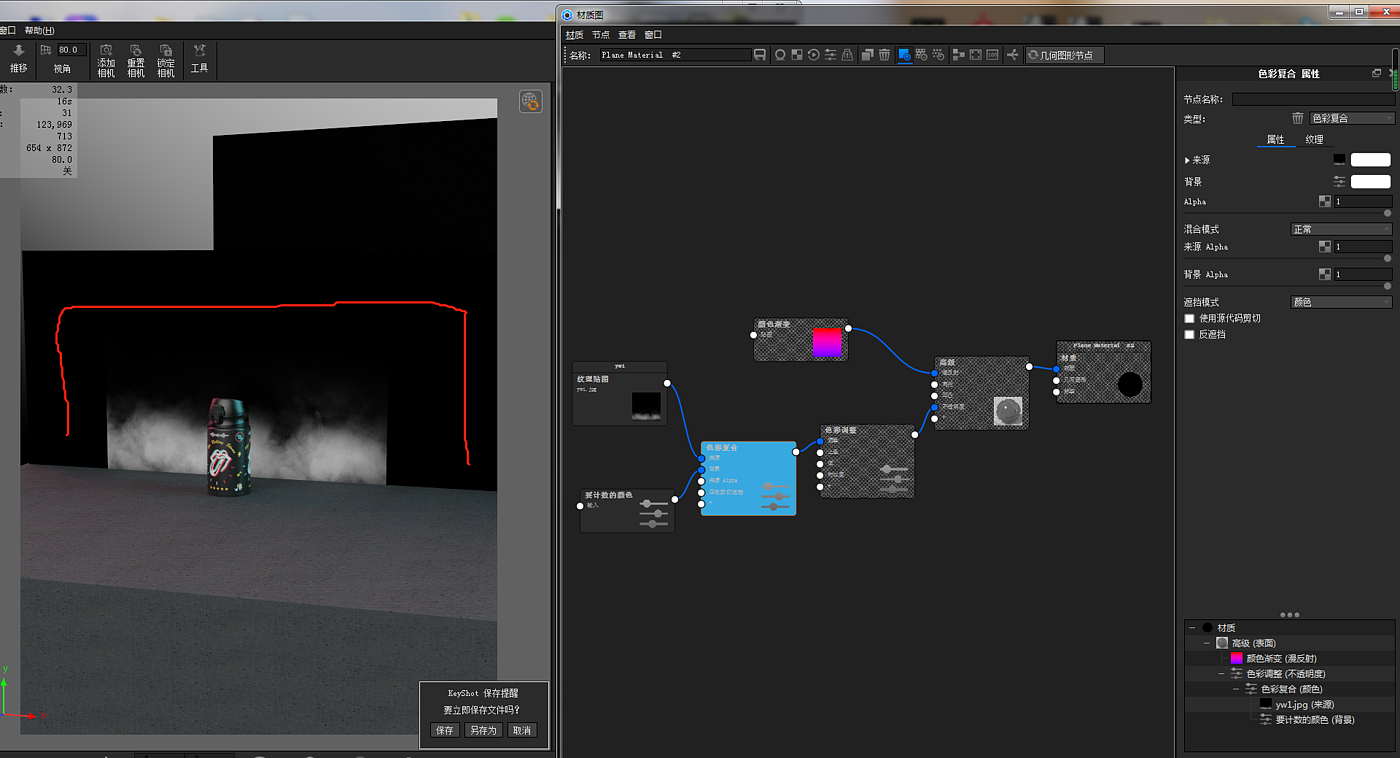
Task: Click the Add Camera (添加相机) icon
Action: point(106,51)
